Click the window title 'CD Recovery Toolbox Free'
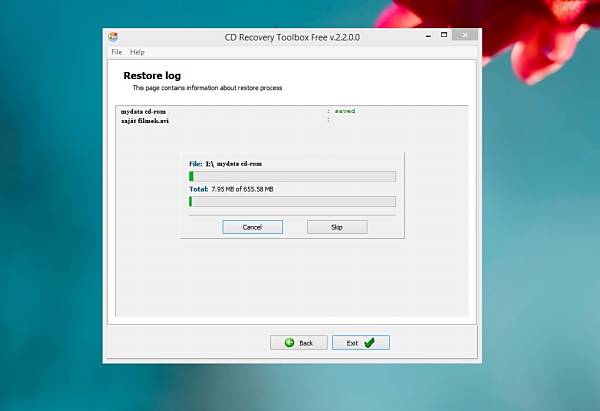Viewport: 600px width, 411px height. pos(292,37)
